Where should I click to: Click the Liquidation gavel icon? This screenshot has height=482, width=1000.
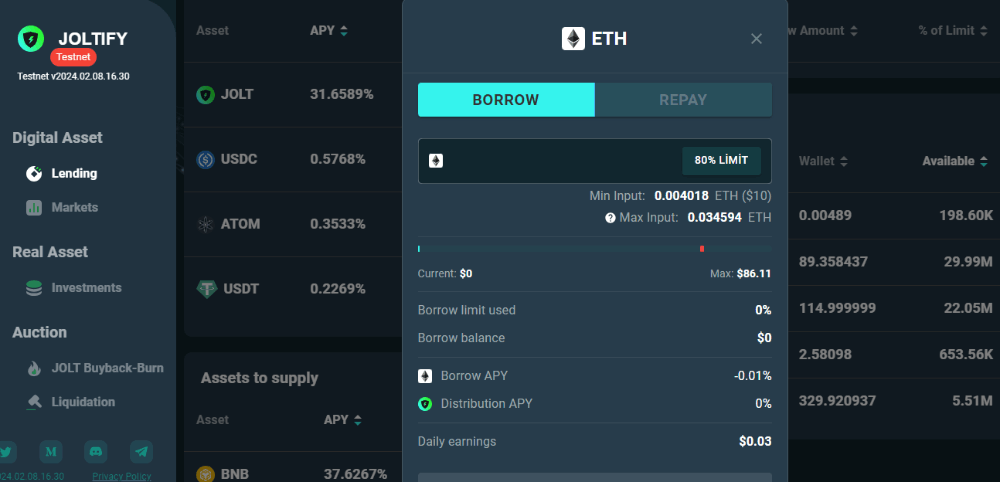pyautogui.click(x=34, y=402)
